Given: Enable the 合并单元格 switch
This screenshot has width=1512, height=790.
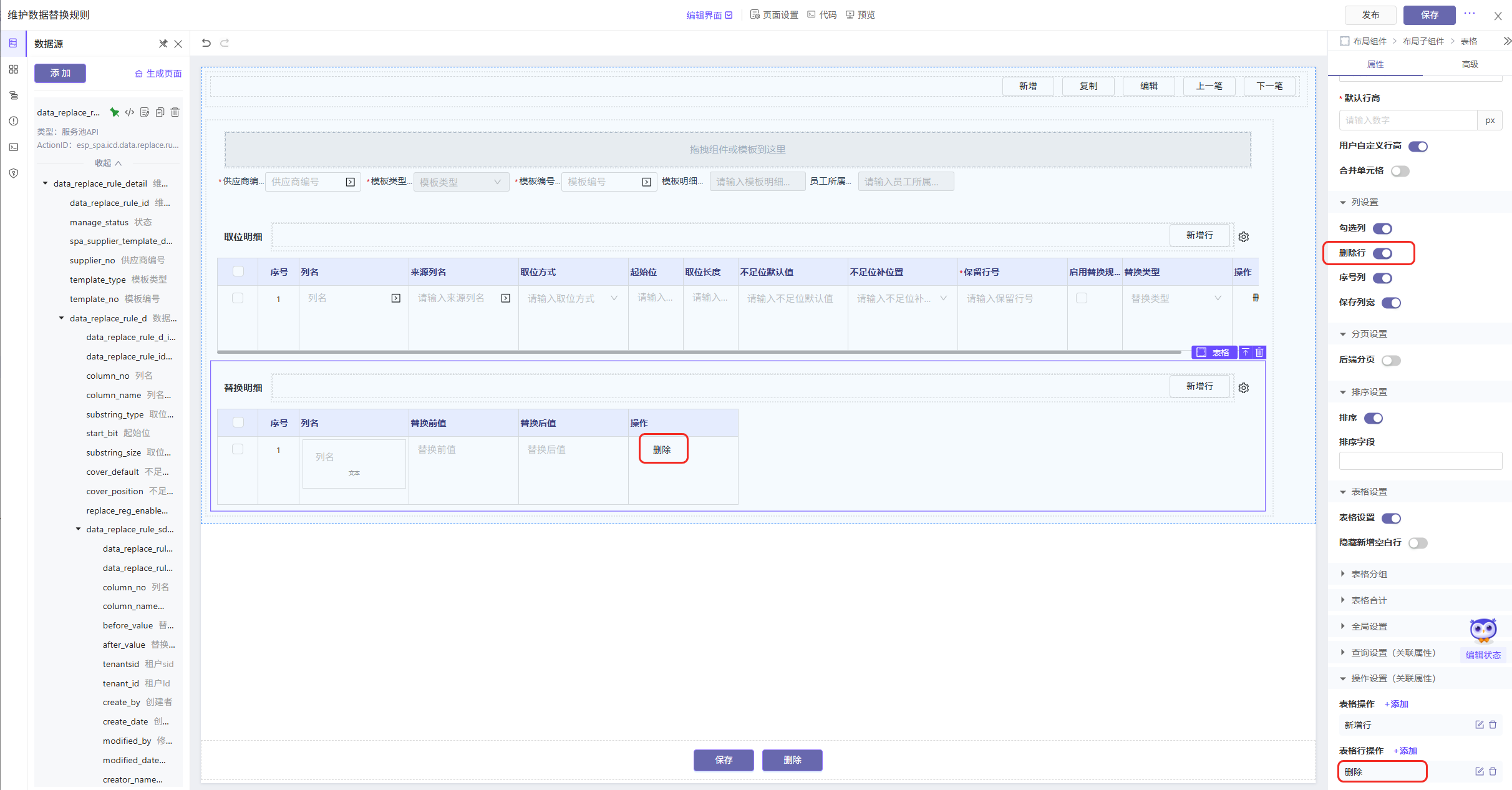Looking at the screenshot, I should tap(1400, 171).
